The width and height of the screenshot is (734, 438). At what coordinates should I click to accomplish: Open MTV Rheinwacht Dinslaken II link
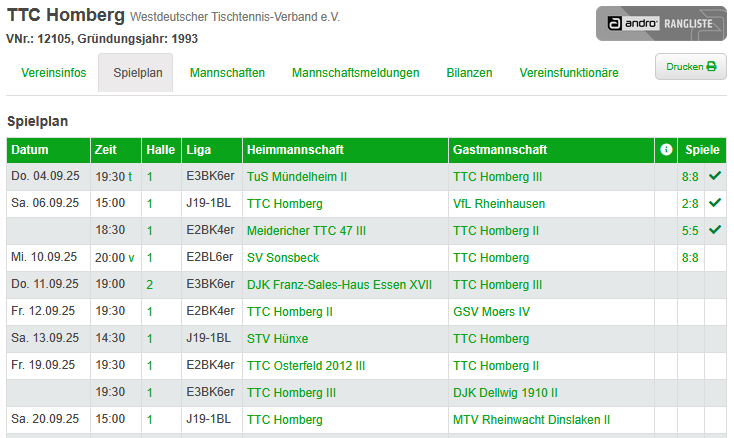coord(531,420)
